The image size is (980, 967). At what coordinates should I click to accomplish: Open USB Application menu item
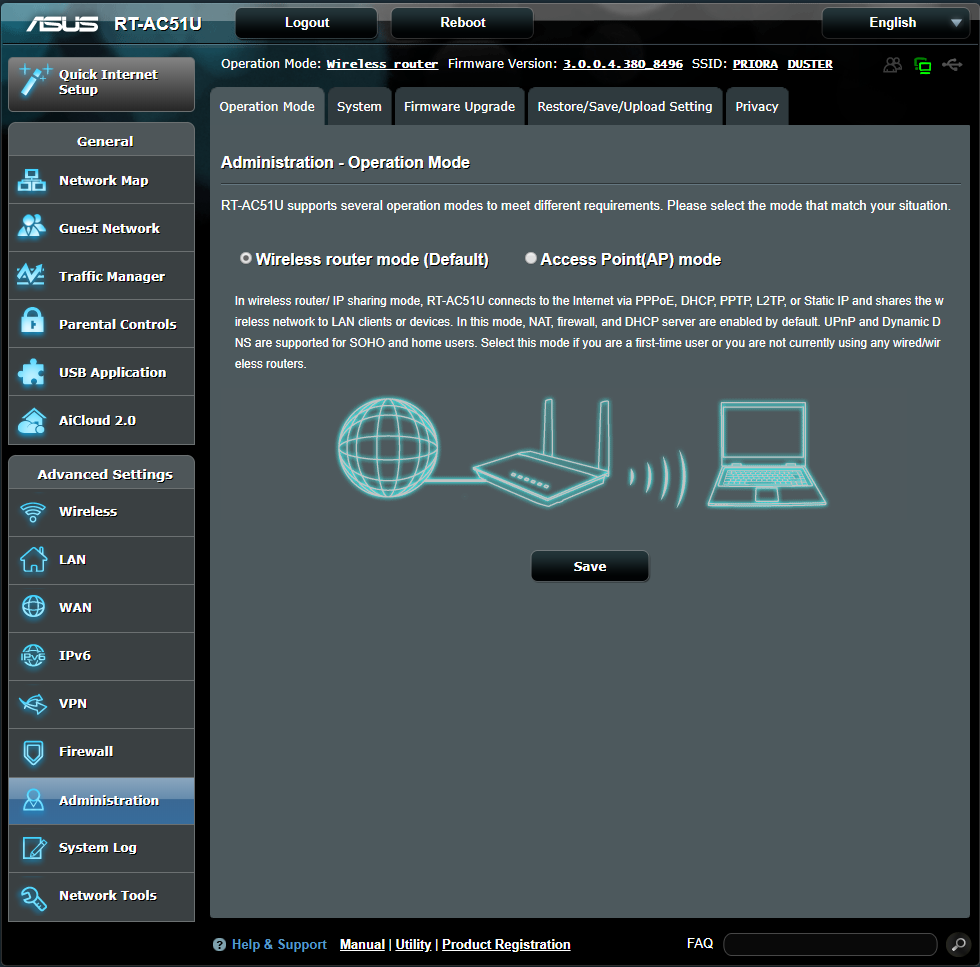101,372
